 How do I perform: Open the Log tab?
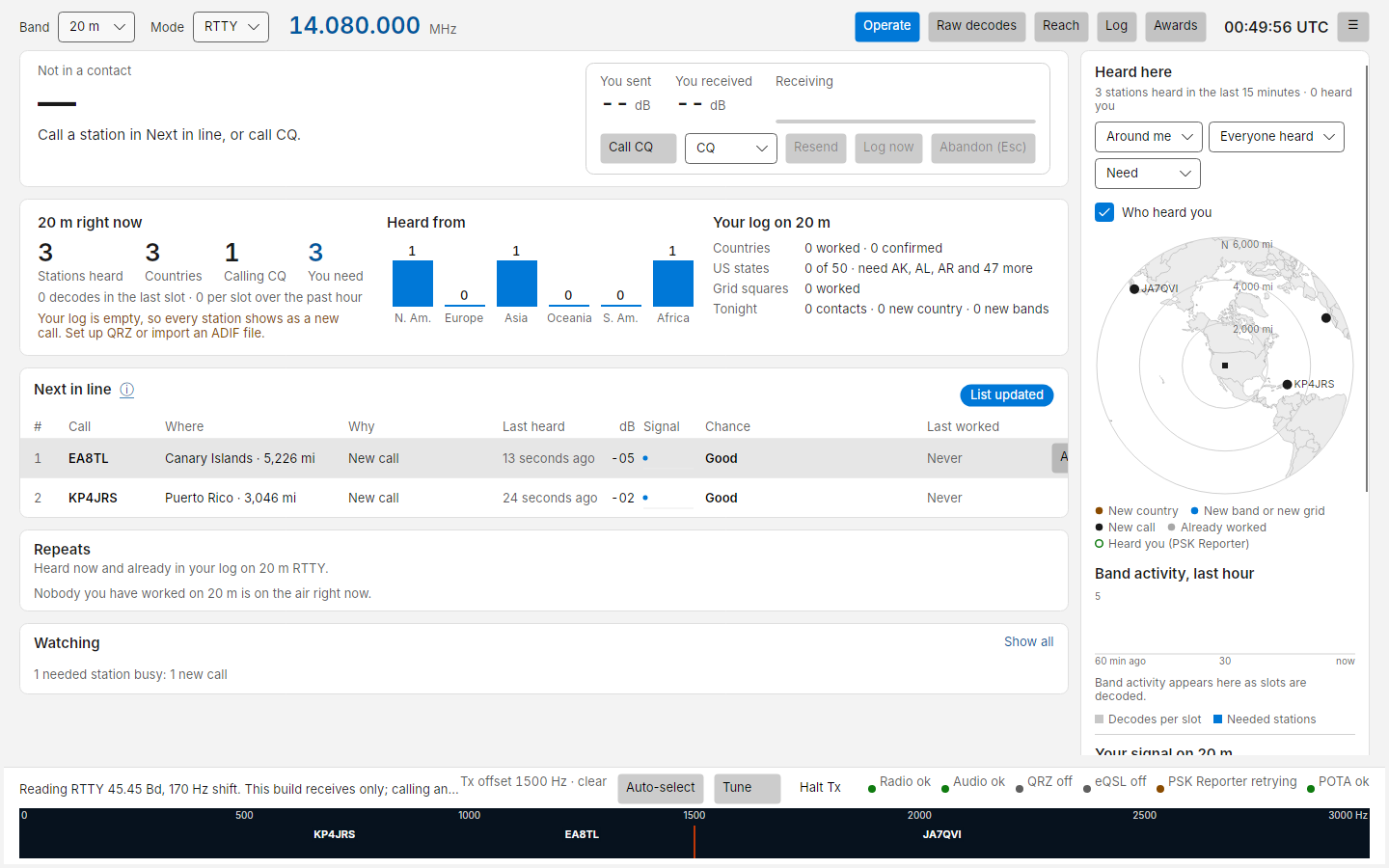(1116, 26)
